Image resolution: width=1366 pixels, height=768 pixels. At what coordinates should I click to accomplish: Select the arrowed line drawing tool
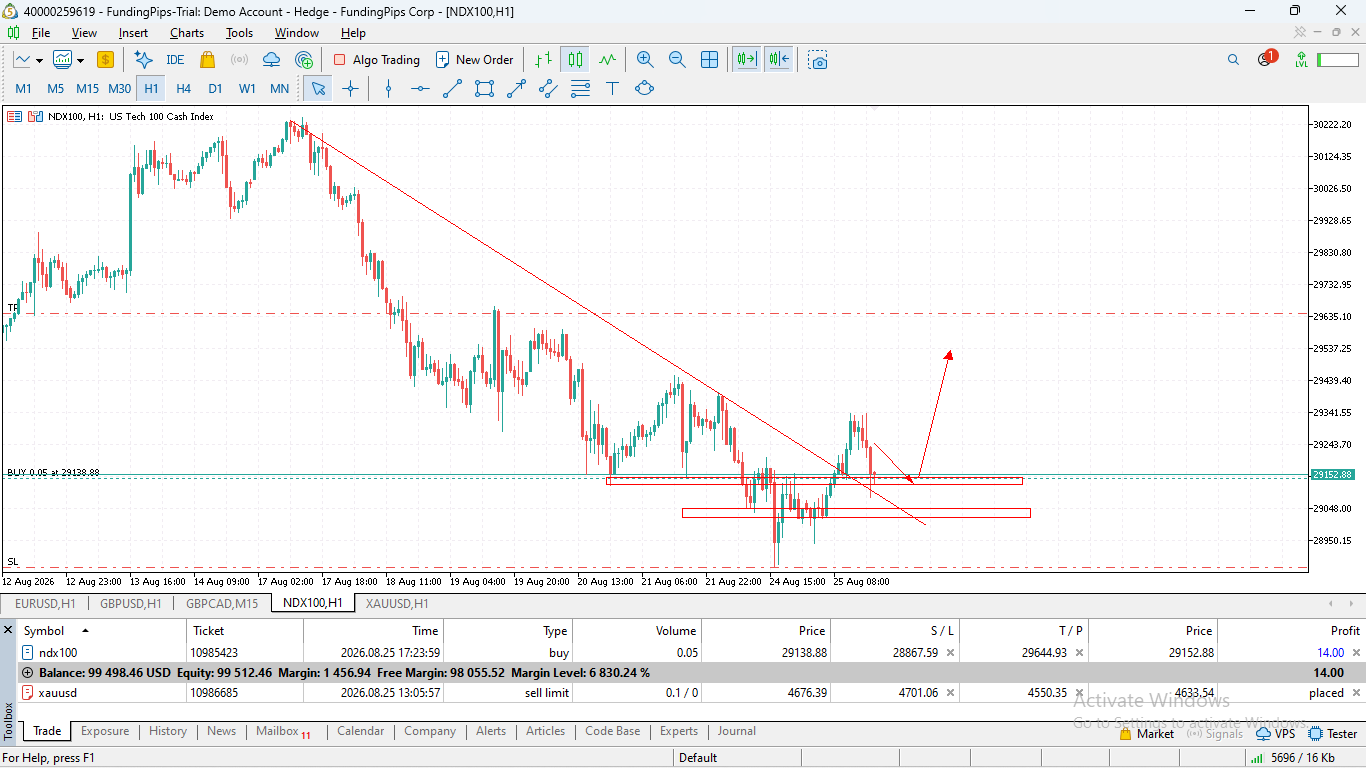tap(516, 88)
